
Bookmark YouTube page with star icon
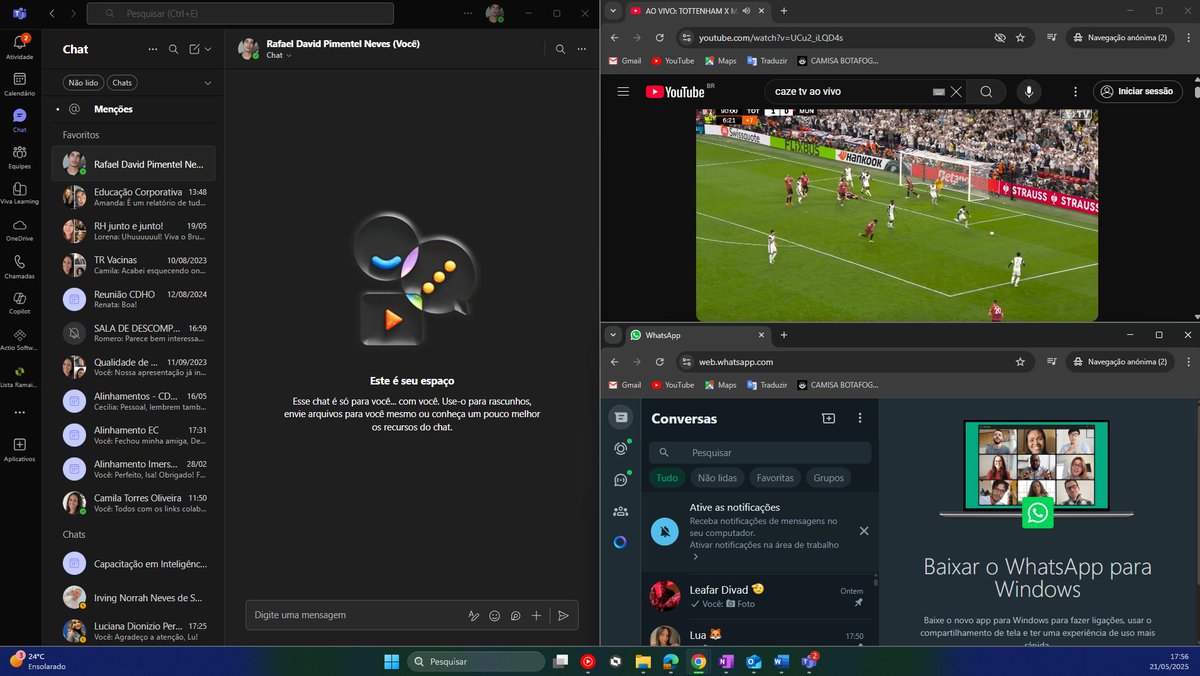point(1020,37)
